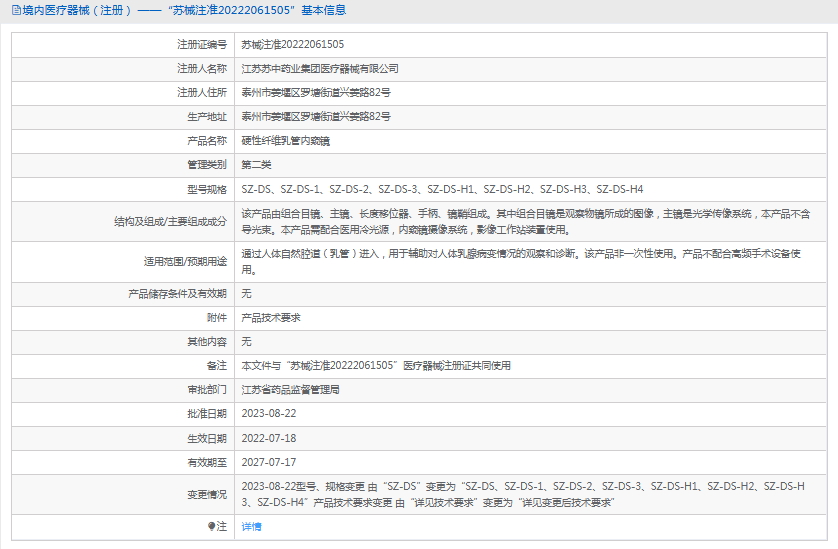
Task: Click the 结构及组成/主要组成成分 label
Action: [170, 221]
